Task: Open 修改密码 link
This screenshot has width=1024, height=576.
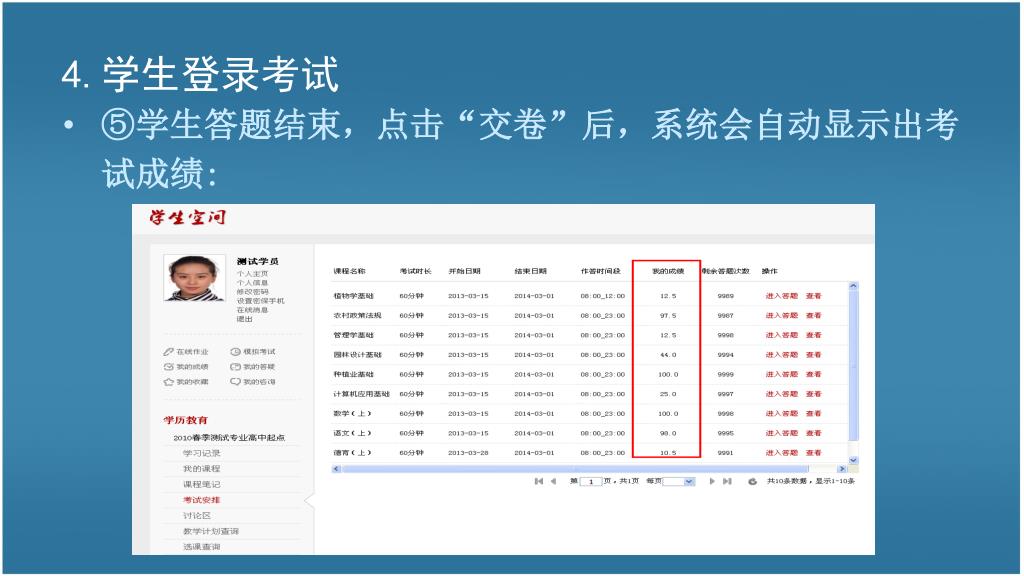Action: click(252, 292)
